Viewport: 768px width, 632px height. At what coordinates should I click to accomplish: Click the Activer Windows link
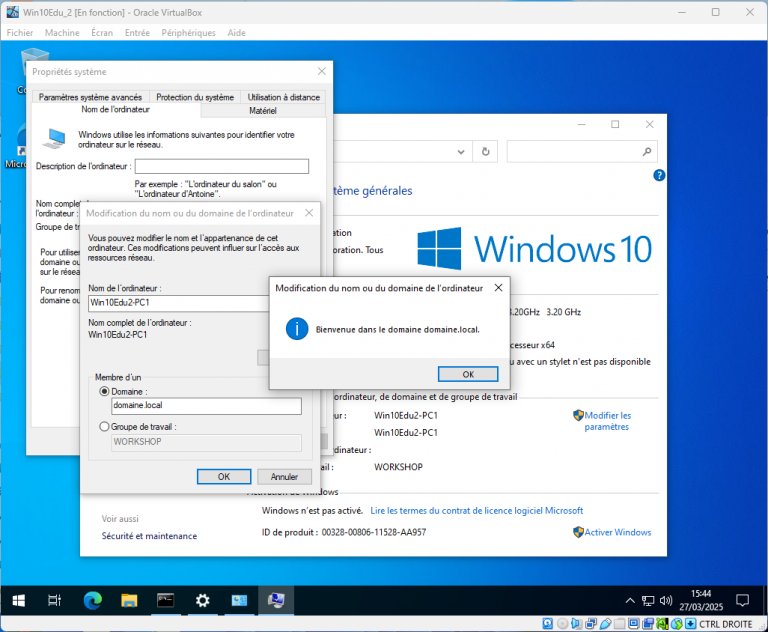(x=617, y=532)
